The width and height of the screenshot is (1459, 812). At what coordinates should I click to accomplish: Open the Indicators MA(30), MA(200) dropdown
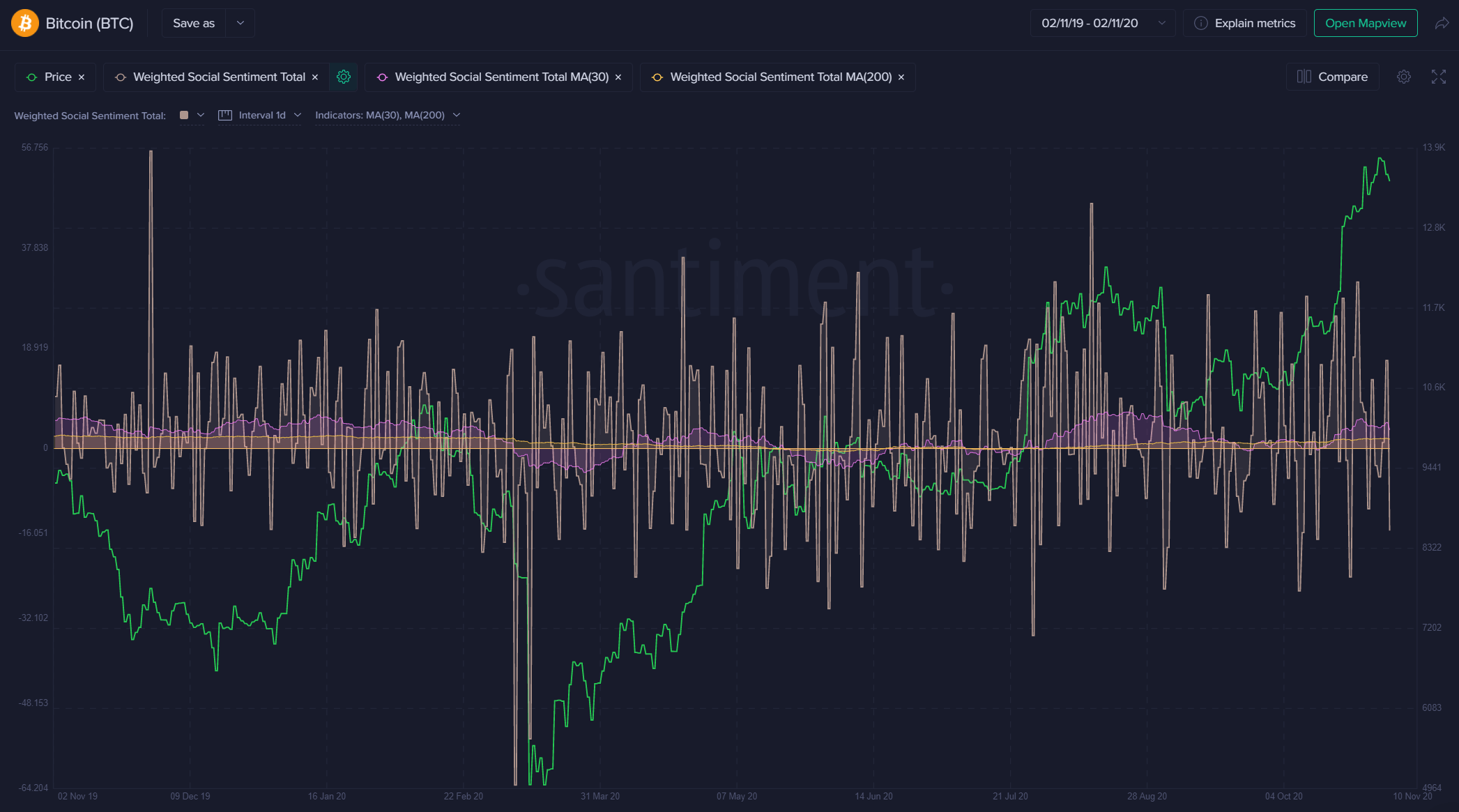click(388, 115)
